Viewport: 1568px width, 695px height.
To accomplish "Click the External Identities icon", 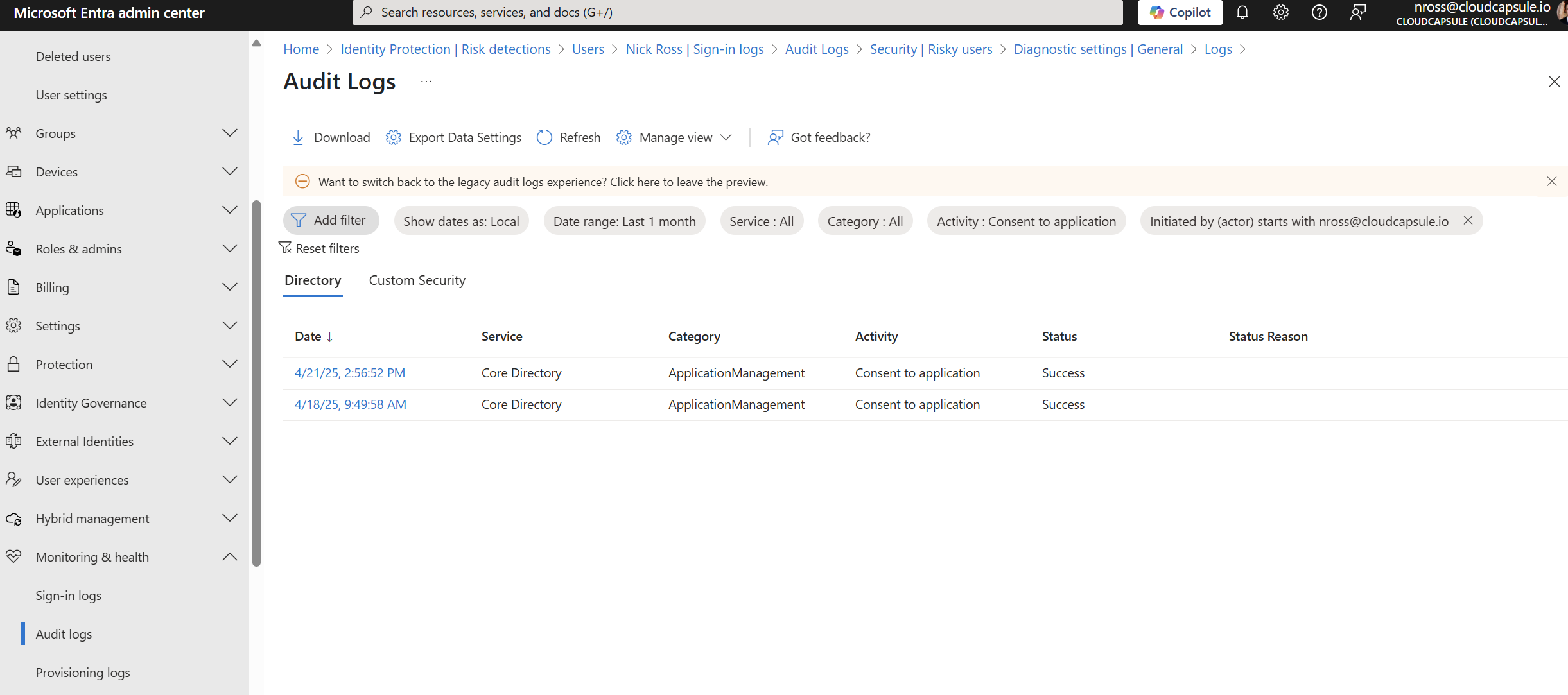I will coord(13,442).
